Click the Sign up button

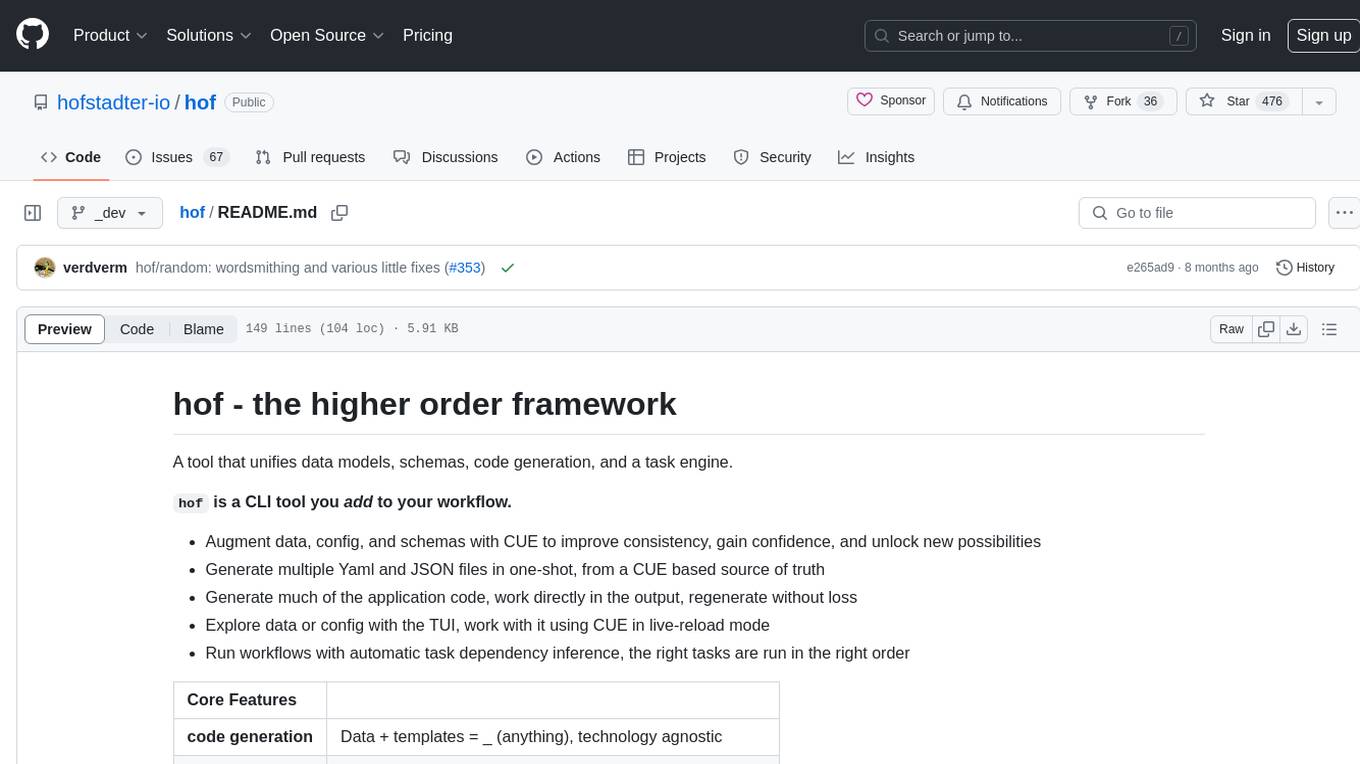coord(1323,35)
